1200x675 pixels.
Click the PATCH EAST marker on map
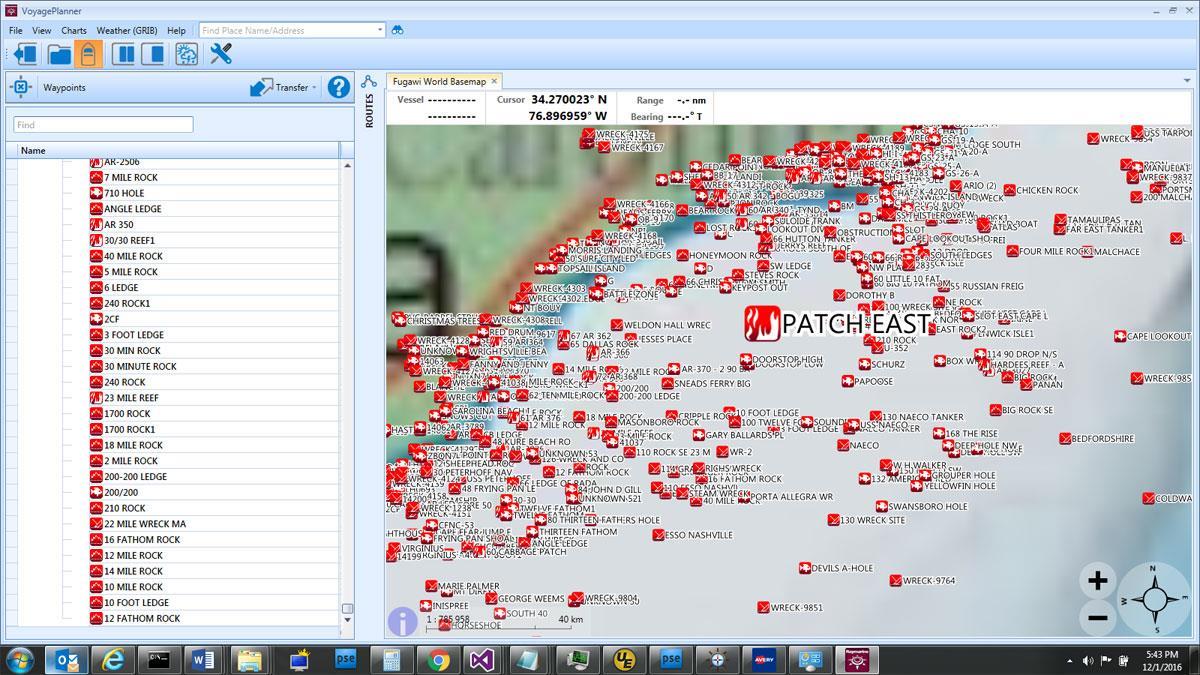(x=761, y=324)
